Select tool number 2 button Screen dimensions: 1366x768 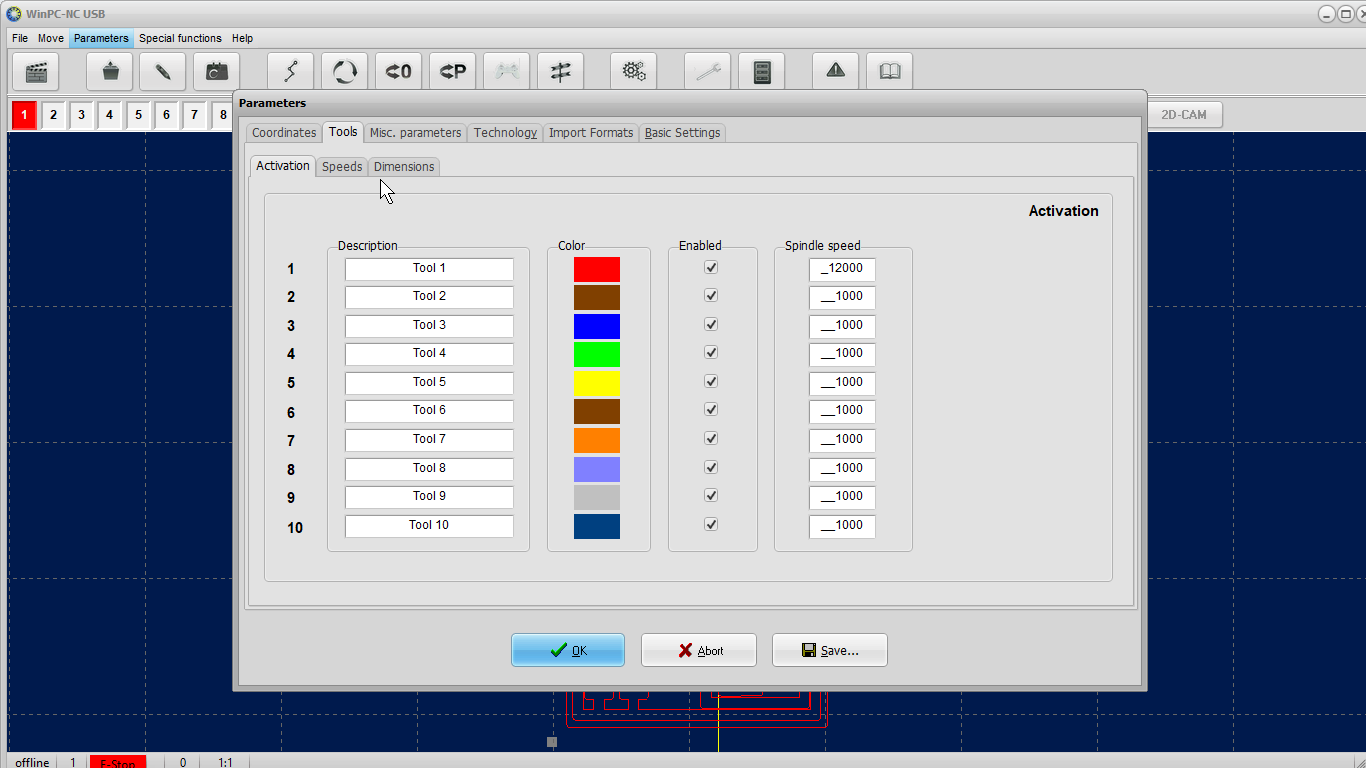(53, 115)
